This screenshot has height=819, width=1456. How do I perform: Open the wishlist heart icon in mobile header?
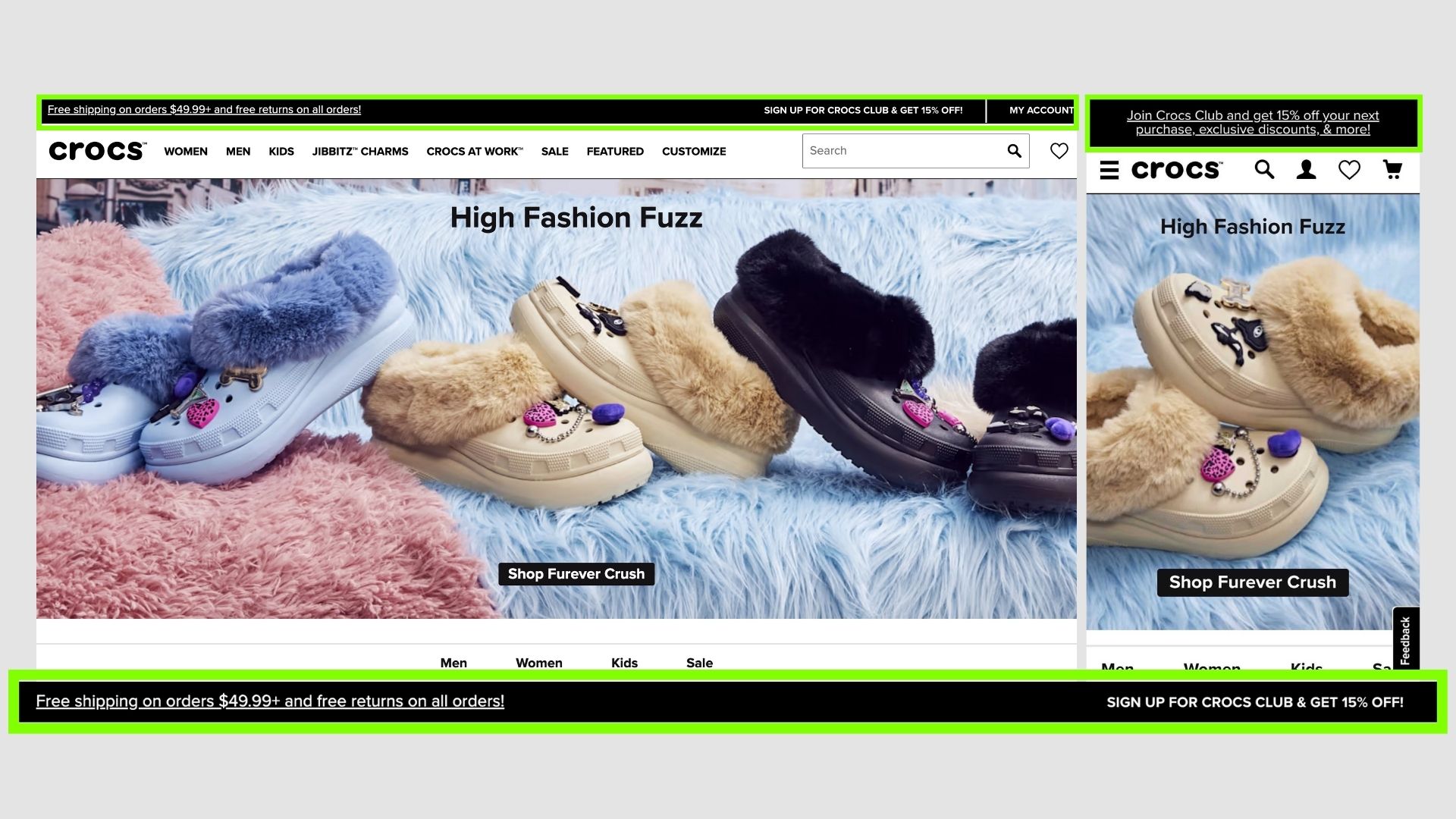click(x=1349, y=170)
